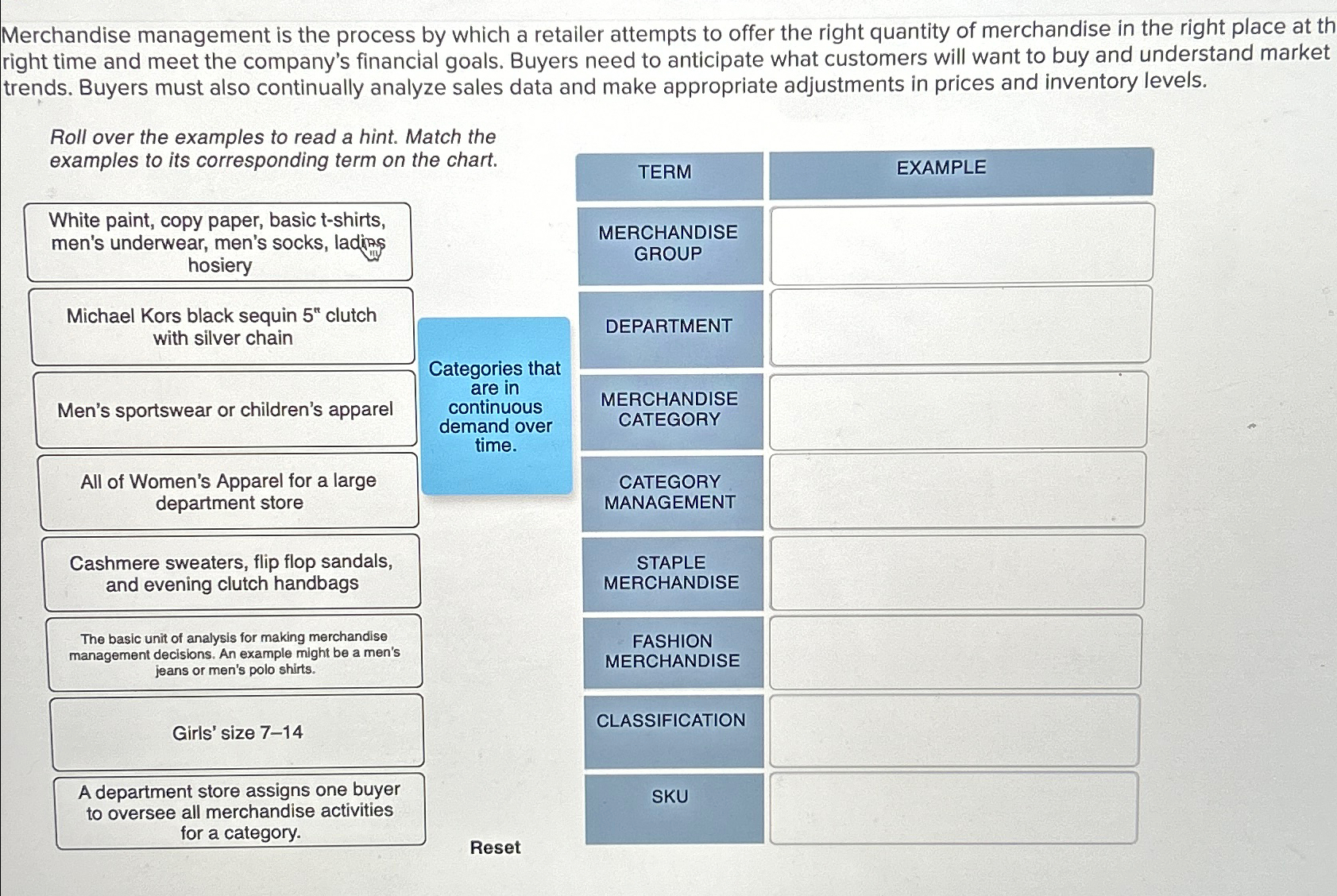This screenshot has height=896, width=1337.
Task: Click the empty slot beside MERCHANDISE CATEGORY
Action: point(959,410)
